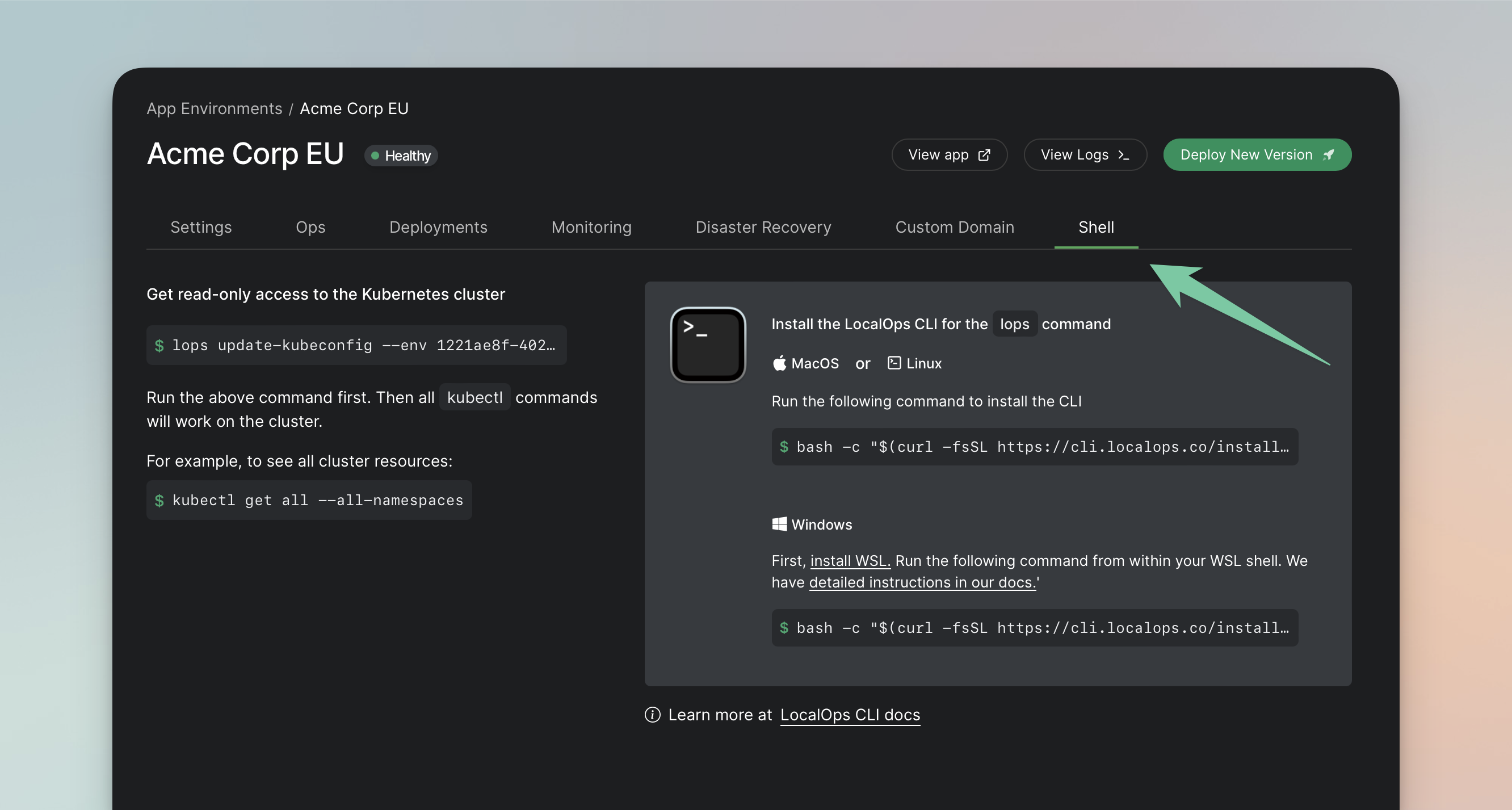Go to the Monitoring tab
1512x810 pixels.
[x=591, y=227]
